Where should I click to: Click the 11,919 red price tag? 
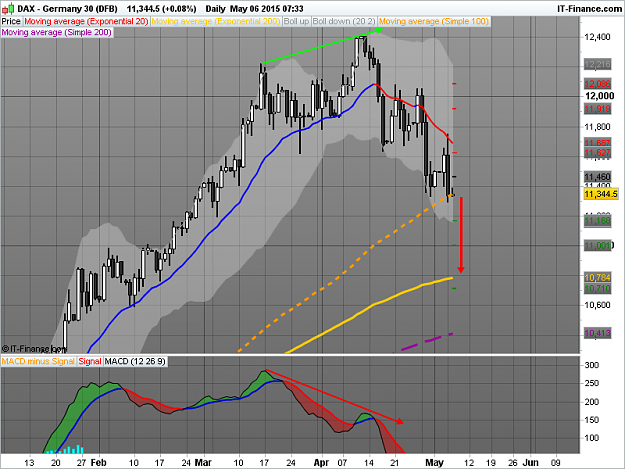tap(597, 109)
